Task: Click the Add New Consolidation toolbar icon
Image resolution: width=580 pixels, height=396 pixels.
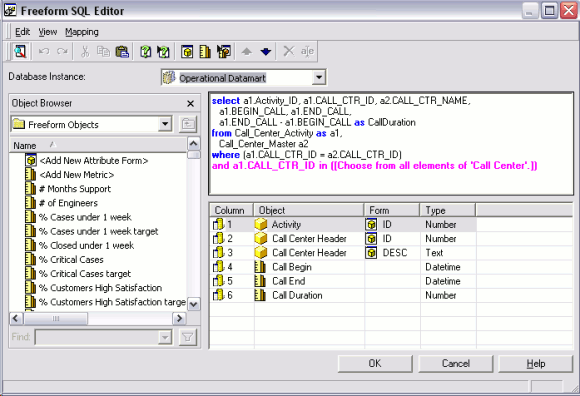Action: pyautogui.click(x=224, y=51)
